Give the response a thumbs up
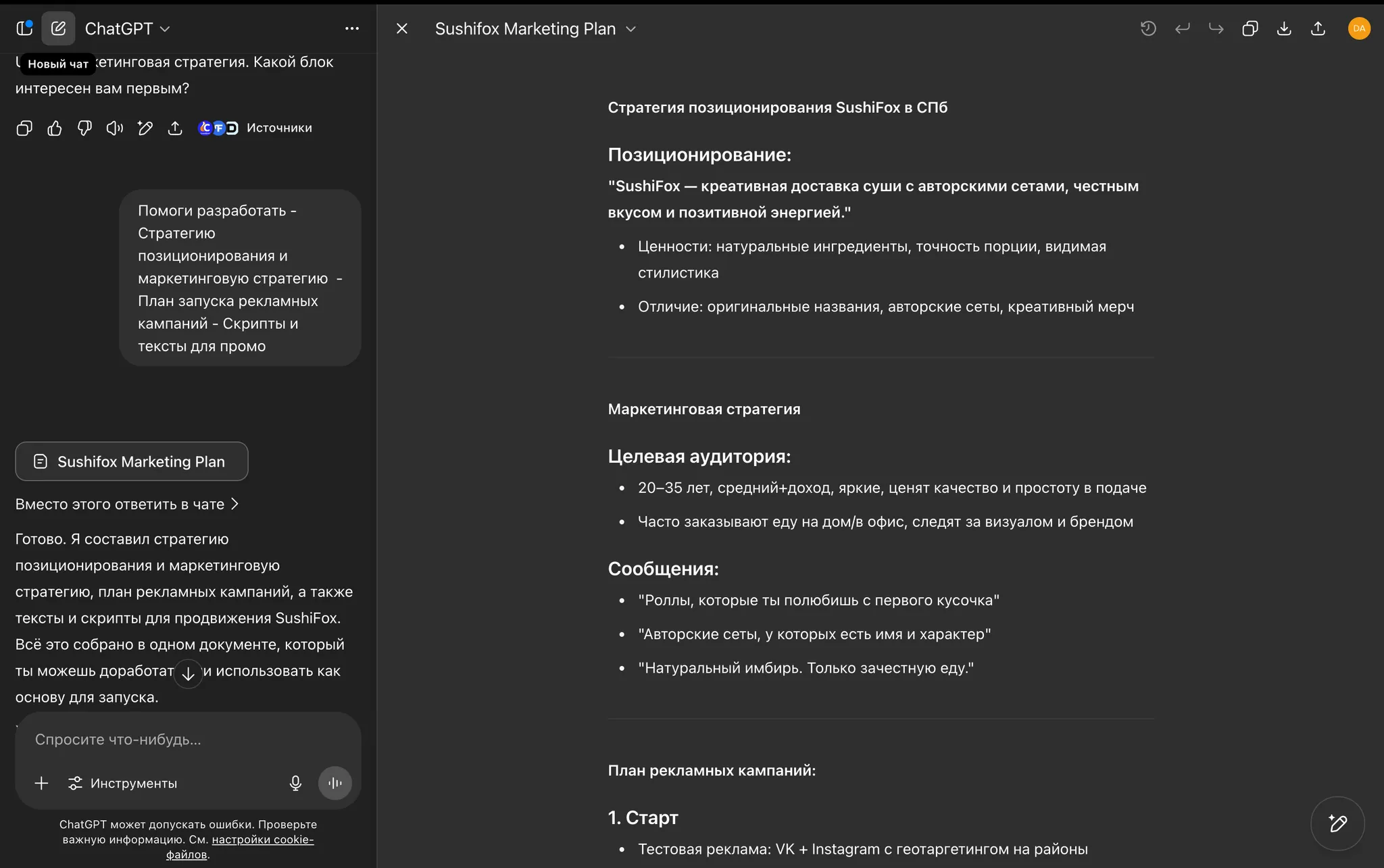Image resolution: width=1384 pixels, height=868 pixels. click(55, 128)
